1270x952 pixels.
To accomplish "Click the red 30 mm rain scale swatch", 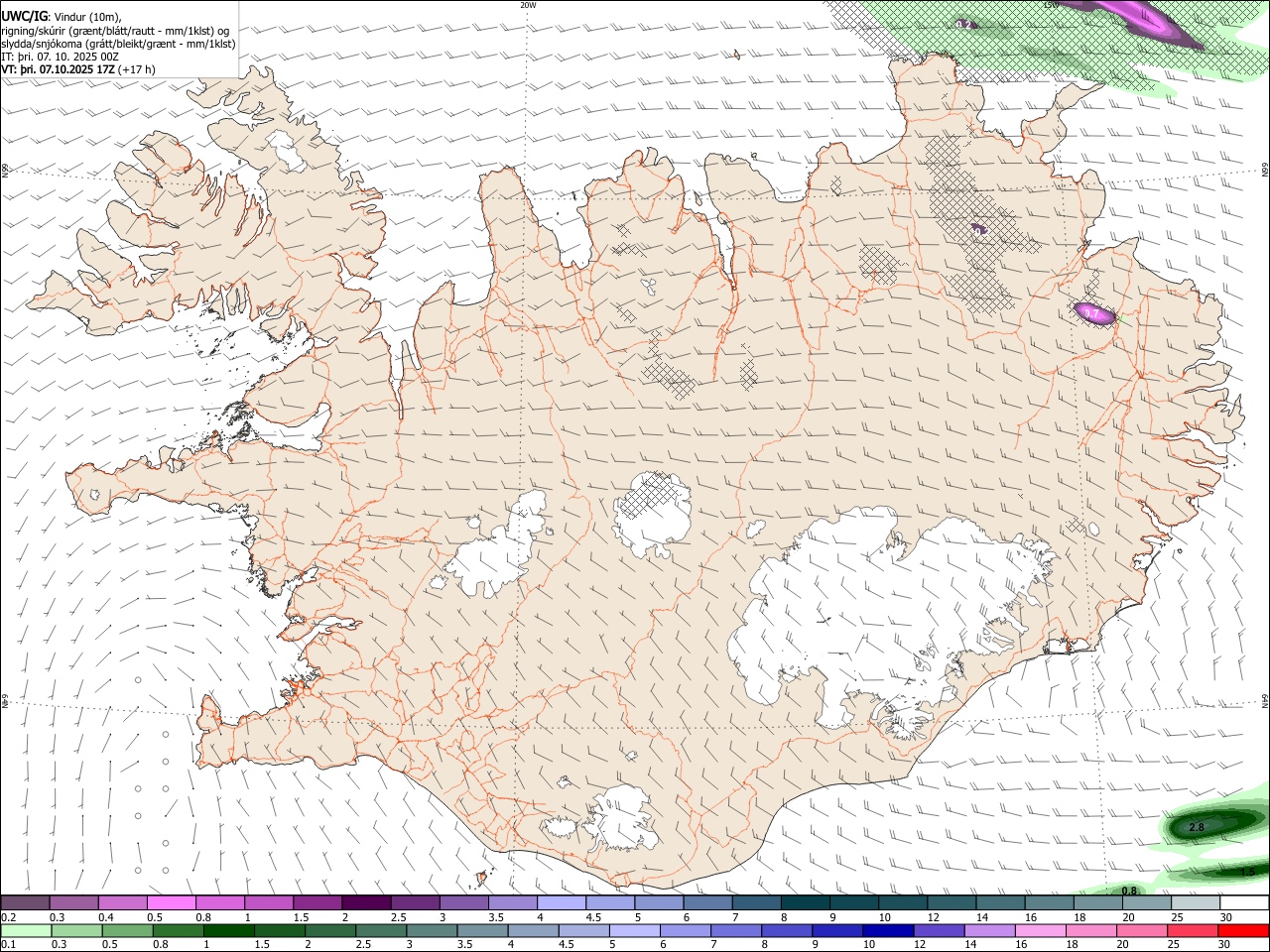I will click(x=1244, y=930).
